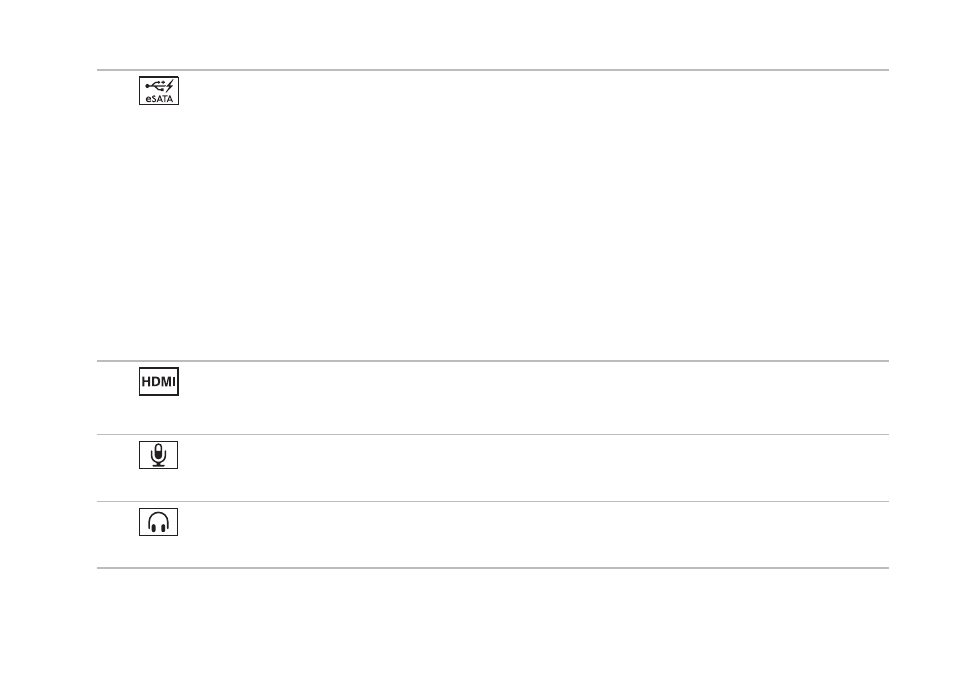
Task: Click the USB trident symbol in eSATA icon
Action: coord(155,86)
